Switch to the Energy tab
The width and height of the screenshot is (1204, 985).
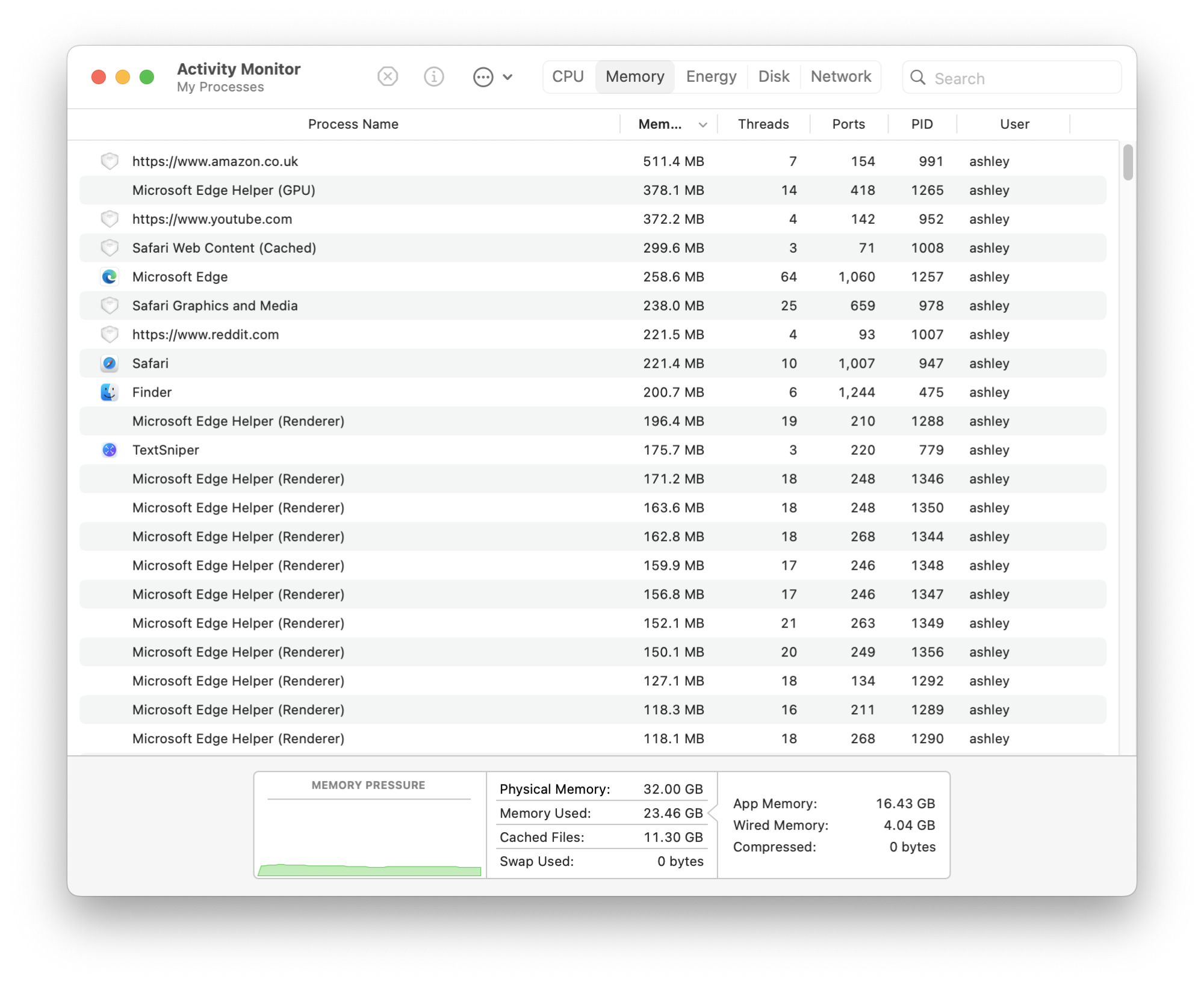pyautogui.click(x=711, y=77)
